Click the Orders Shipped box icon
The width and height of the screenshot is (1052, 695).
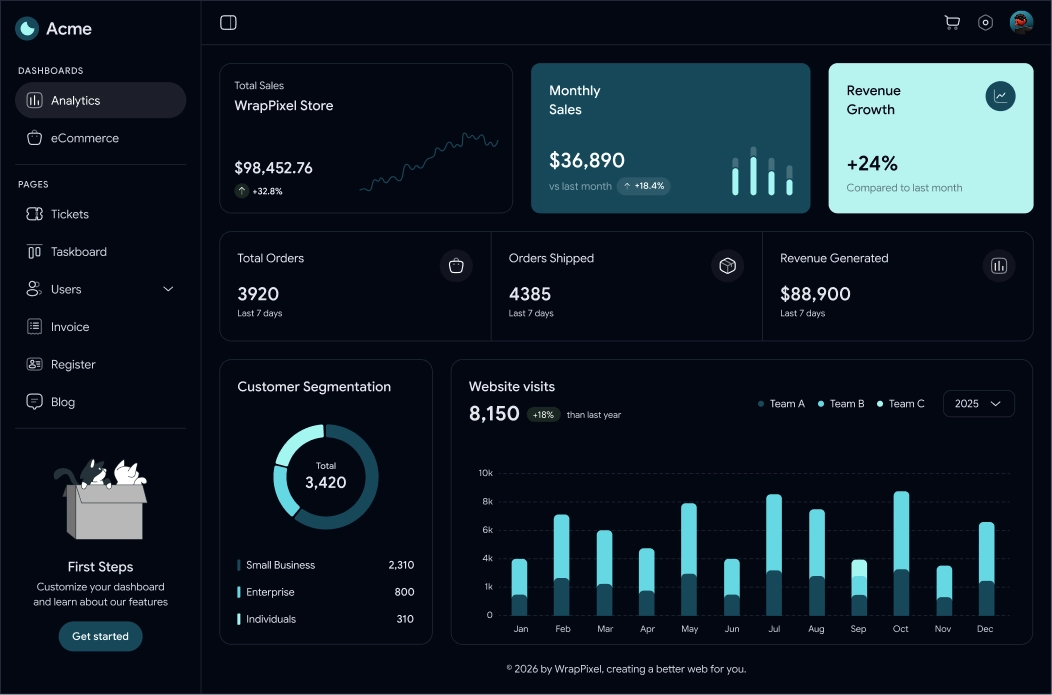(x=727, y=266)
